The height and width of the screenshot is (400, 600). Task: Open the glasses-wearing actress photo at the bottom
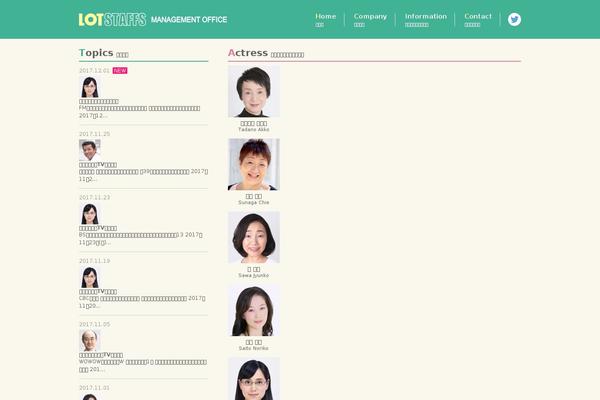(x=254, y=379)
